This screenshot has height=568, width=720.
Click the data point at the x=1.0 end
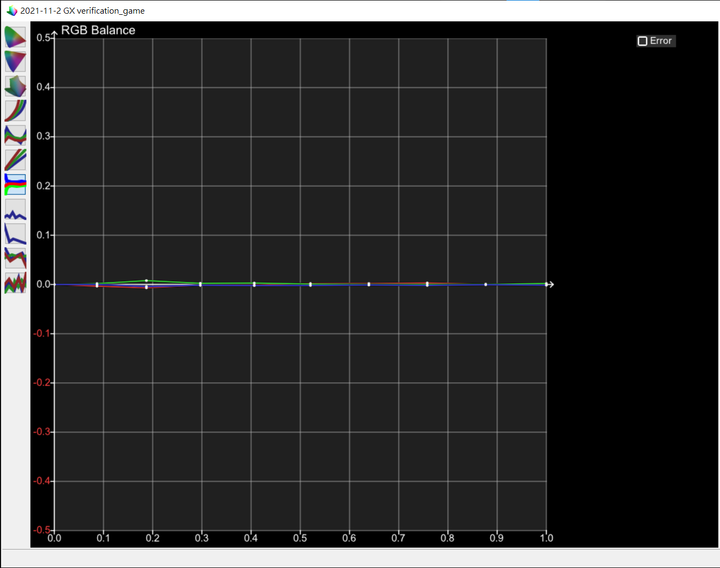546,284
